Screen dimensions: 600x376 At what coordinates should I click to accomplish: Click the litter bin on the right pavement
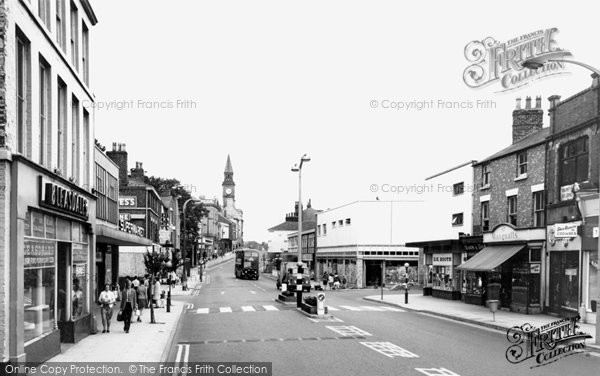pos(492,306)
